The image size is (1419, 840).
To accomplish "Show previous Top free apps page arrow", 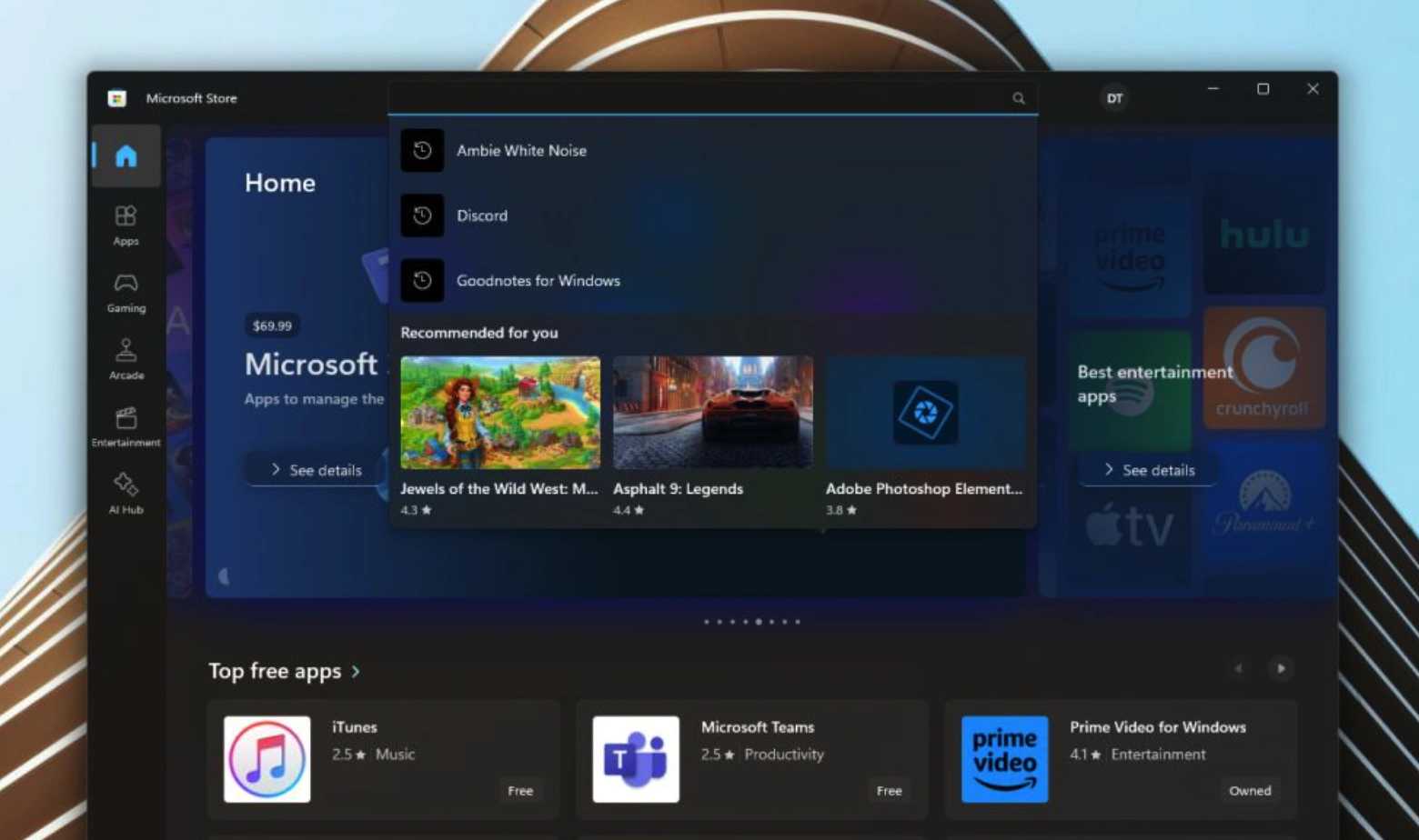I will click(1238, 668).
